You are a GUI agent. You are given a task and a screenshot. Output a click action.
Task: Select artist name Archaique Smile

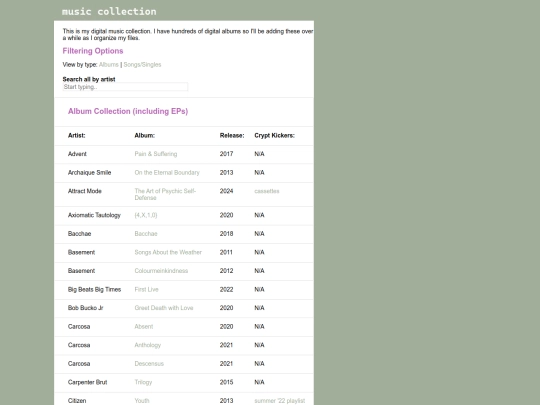(90, 173)
